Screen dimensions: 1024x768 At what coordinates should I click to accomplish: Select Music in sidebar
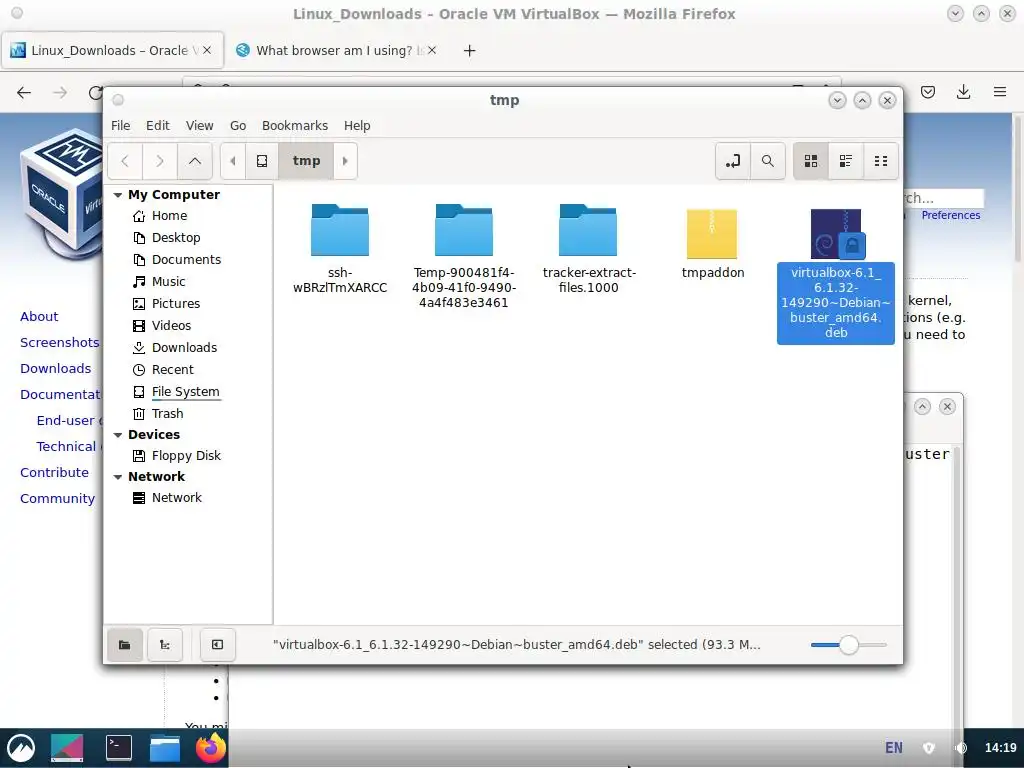(x=168, y=281)
